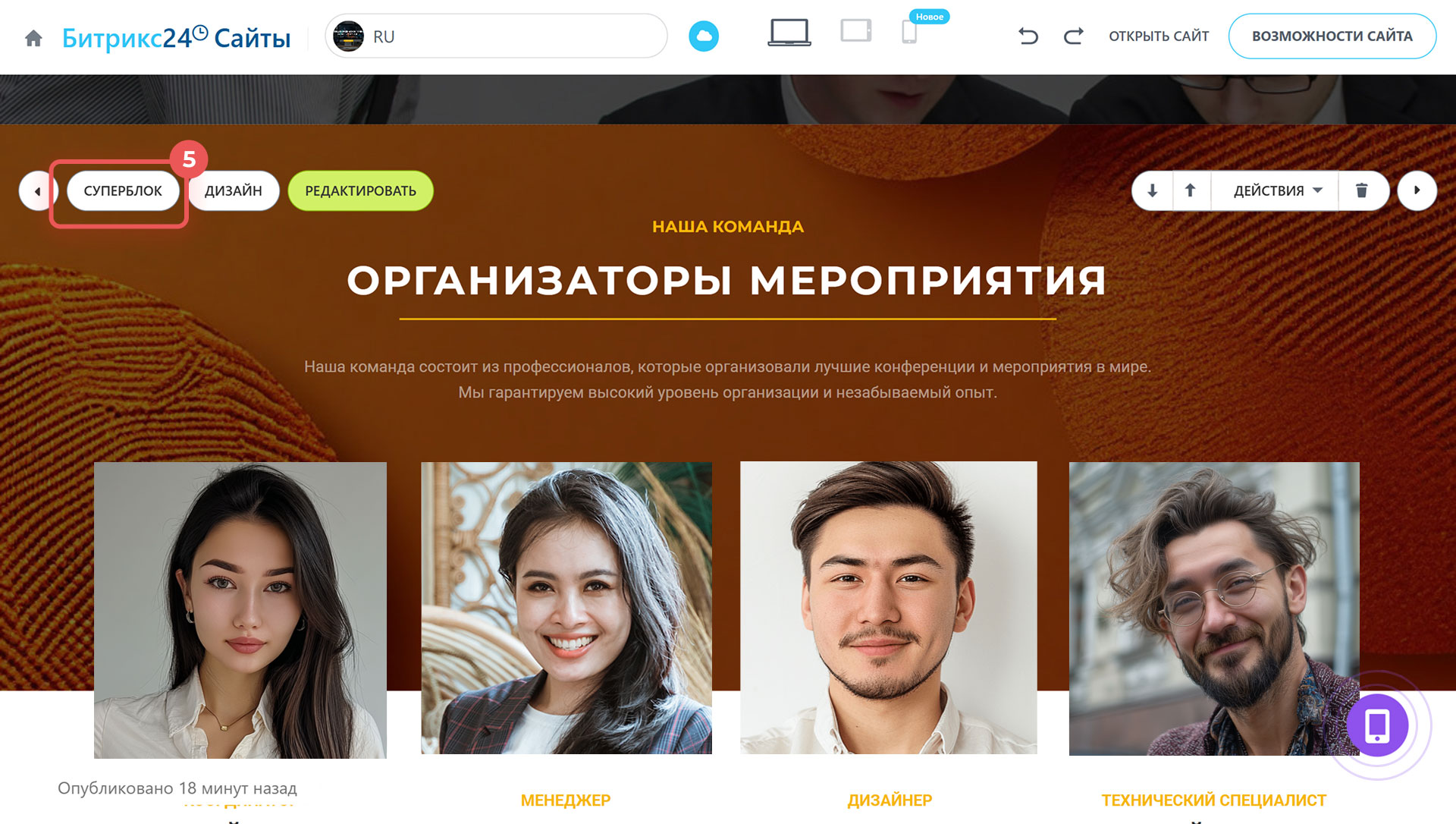Collapse right block panel arrow
This screenshot has width=1456, height=824.
pyautogui.click(x=1417, y=190)
